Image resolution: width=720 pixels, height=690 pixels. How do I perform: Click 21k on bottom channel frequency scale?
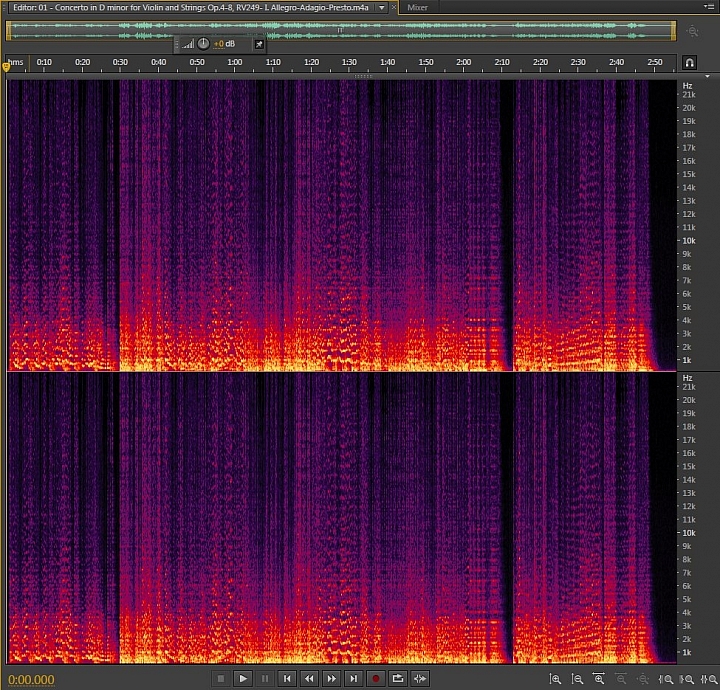coord(689,387)
